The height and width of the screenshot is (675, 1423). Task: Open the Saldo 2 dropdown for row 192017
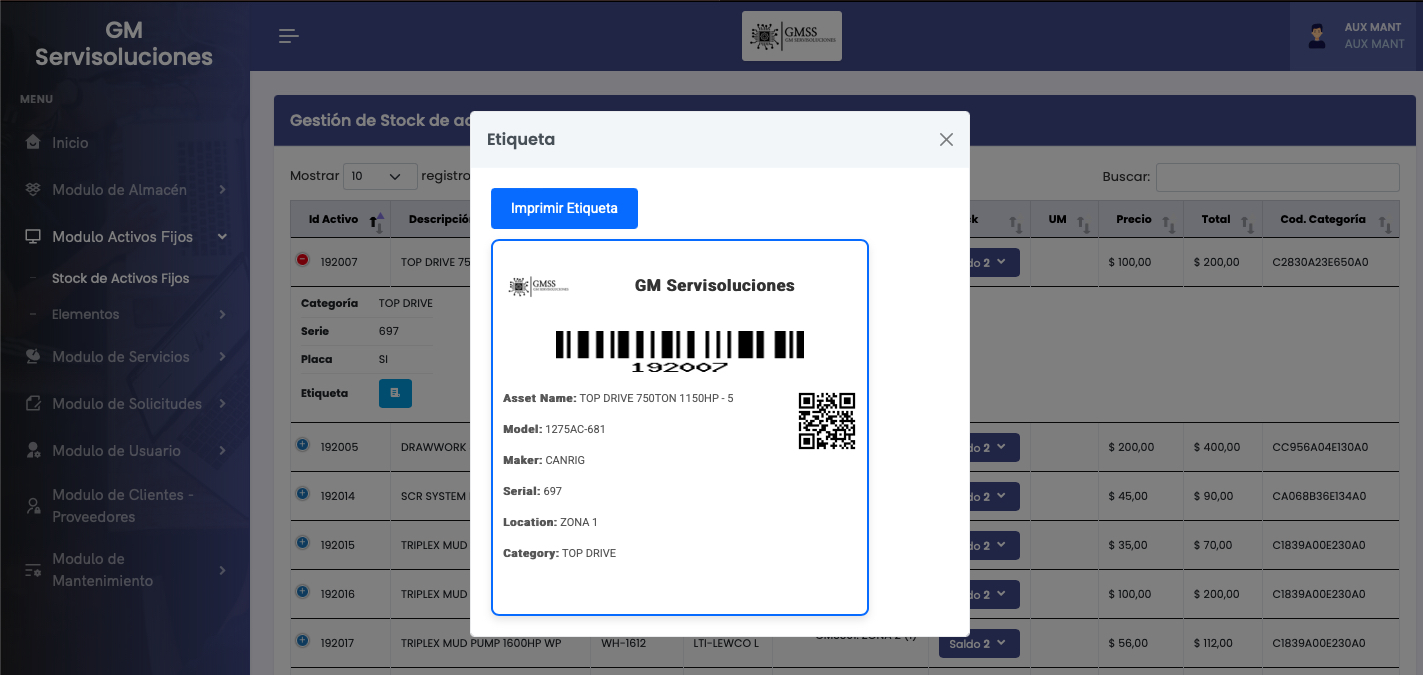click(978, 644)
